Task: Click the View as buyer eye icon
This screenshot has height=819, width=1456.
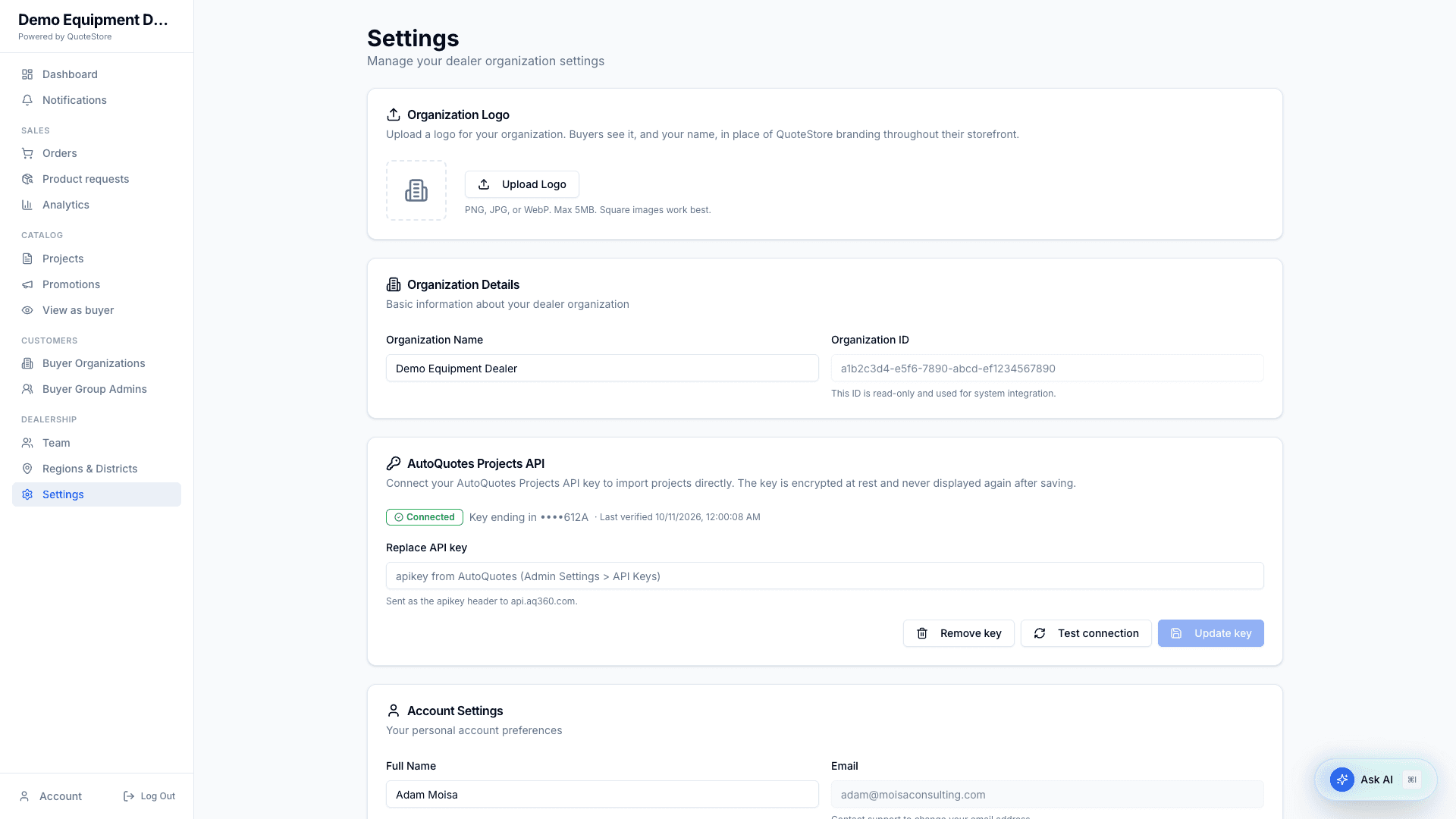Action: (x=27, y=310)
